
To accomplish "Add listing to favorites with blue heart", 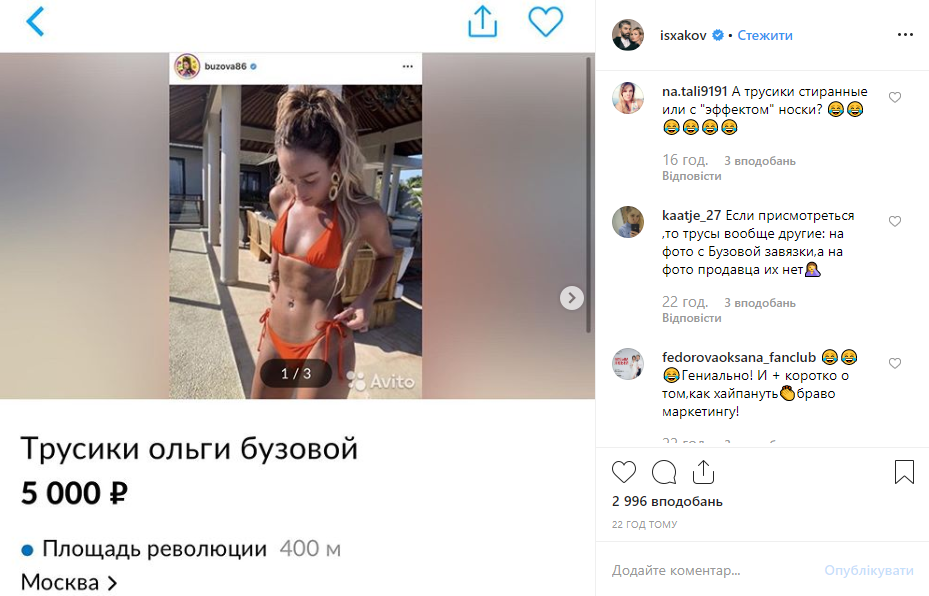I will pos(545,22).
